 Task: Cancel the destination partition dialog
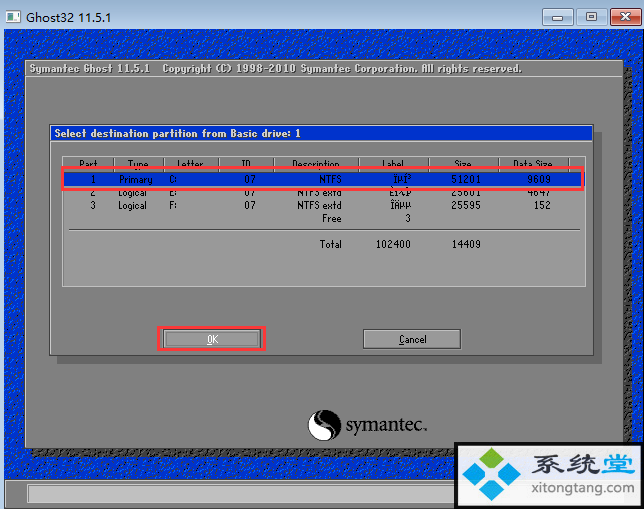tap(412, 339)
